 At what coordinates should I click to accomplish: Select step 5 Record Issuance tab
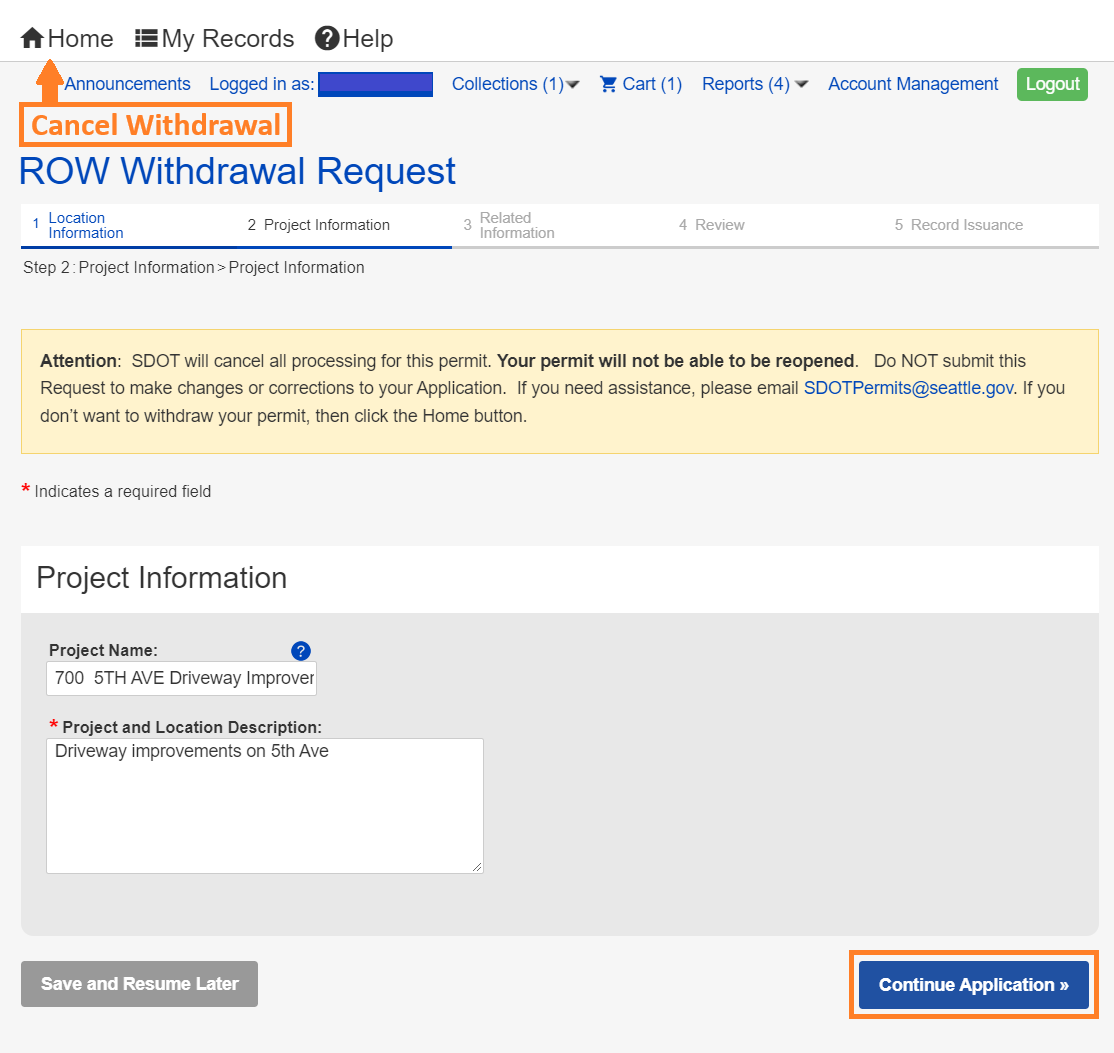(x=966, y=226)
